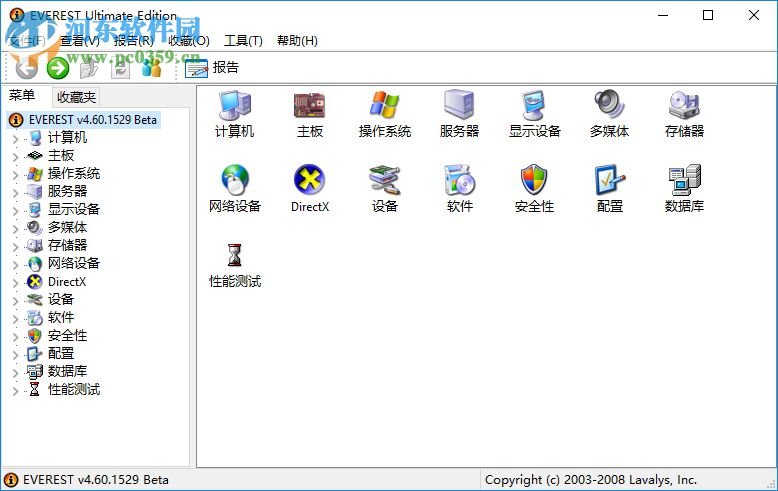Minimize the EVEREST window

pos(663,15)
